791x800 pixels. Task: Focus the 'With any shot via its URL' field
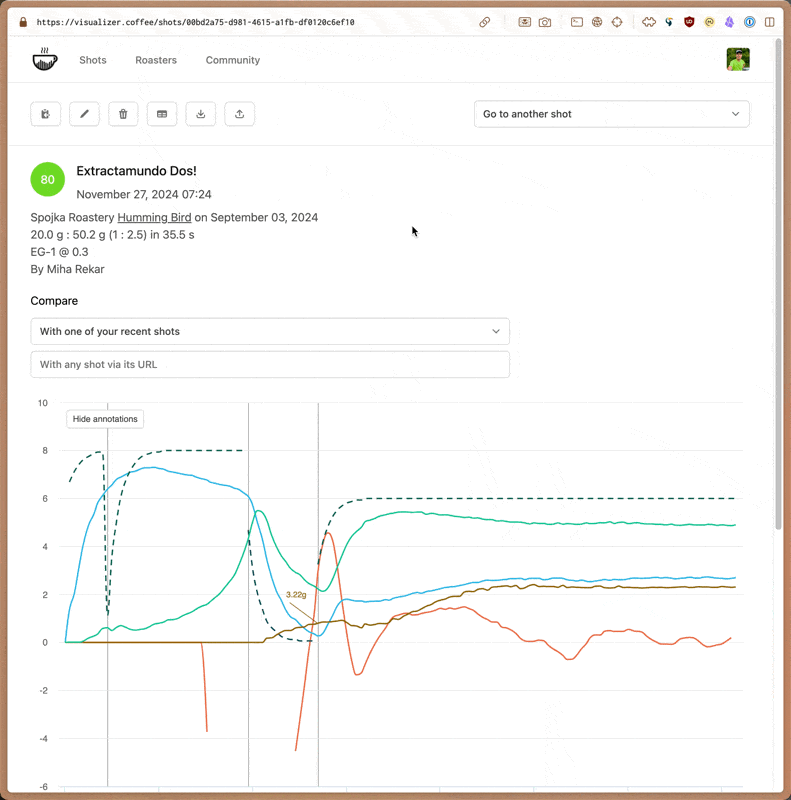point(270,365)
